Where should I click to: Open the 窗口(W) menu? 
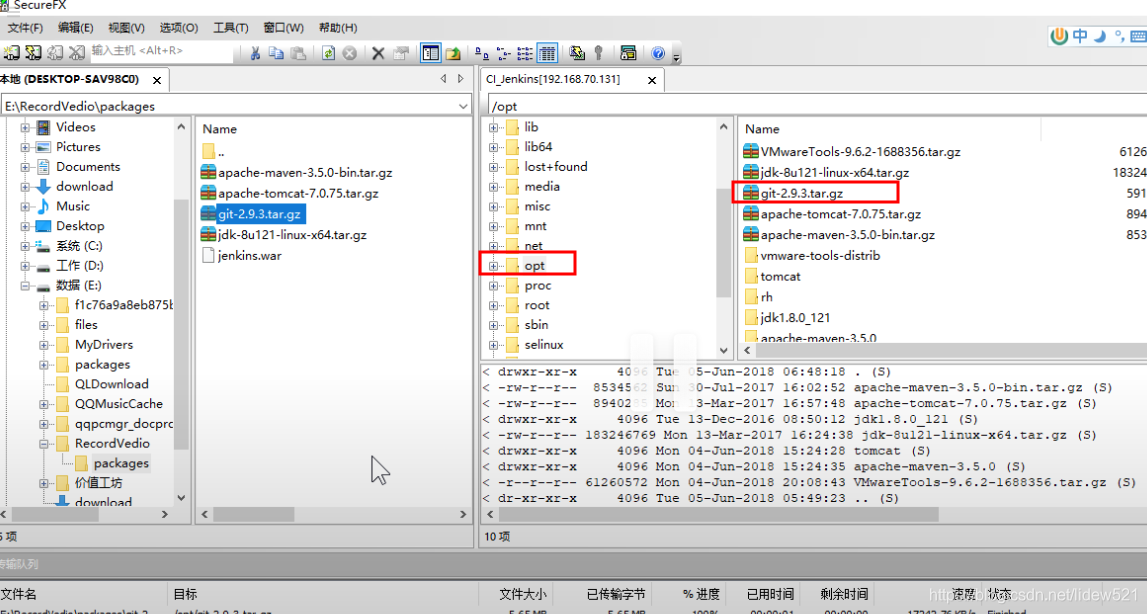pyautogui.click(x=283, y=28)
